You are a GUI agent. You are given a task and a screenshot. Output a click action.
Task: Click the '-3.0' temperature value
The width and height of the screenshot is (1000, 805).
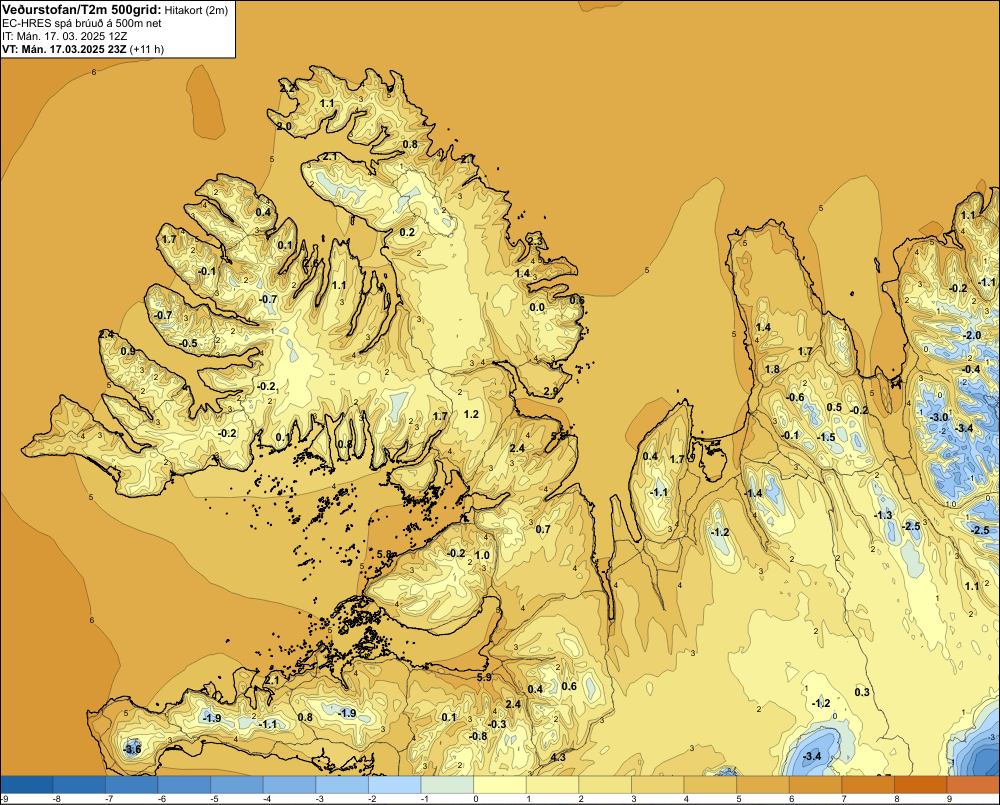pyautogui.click(x=939, y=417)
